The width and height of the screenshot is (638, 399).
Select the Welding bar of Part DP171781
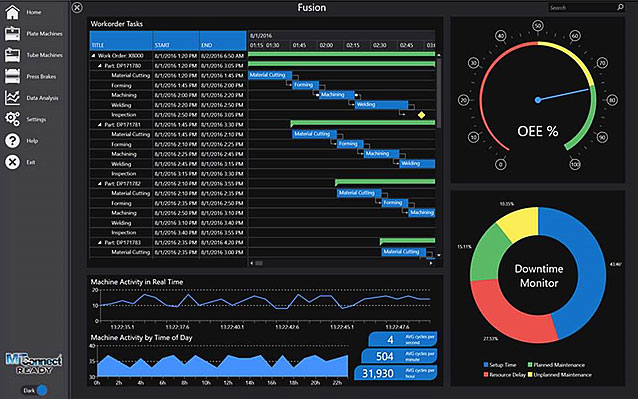pyautogui.click(x=417, y=164)
